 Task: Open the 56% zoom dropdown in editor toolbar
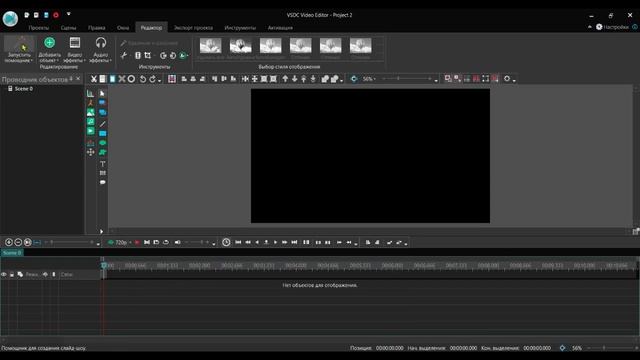[369, 79]
